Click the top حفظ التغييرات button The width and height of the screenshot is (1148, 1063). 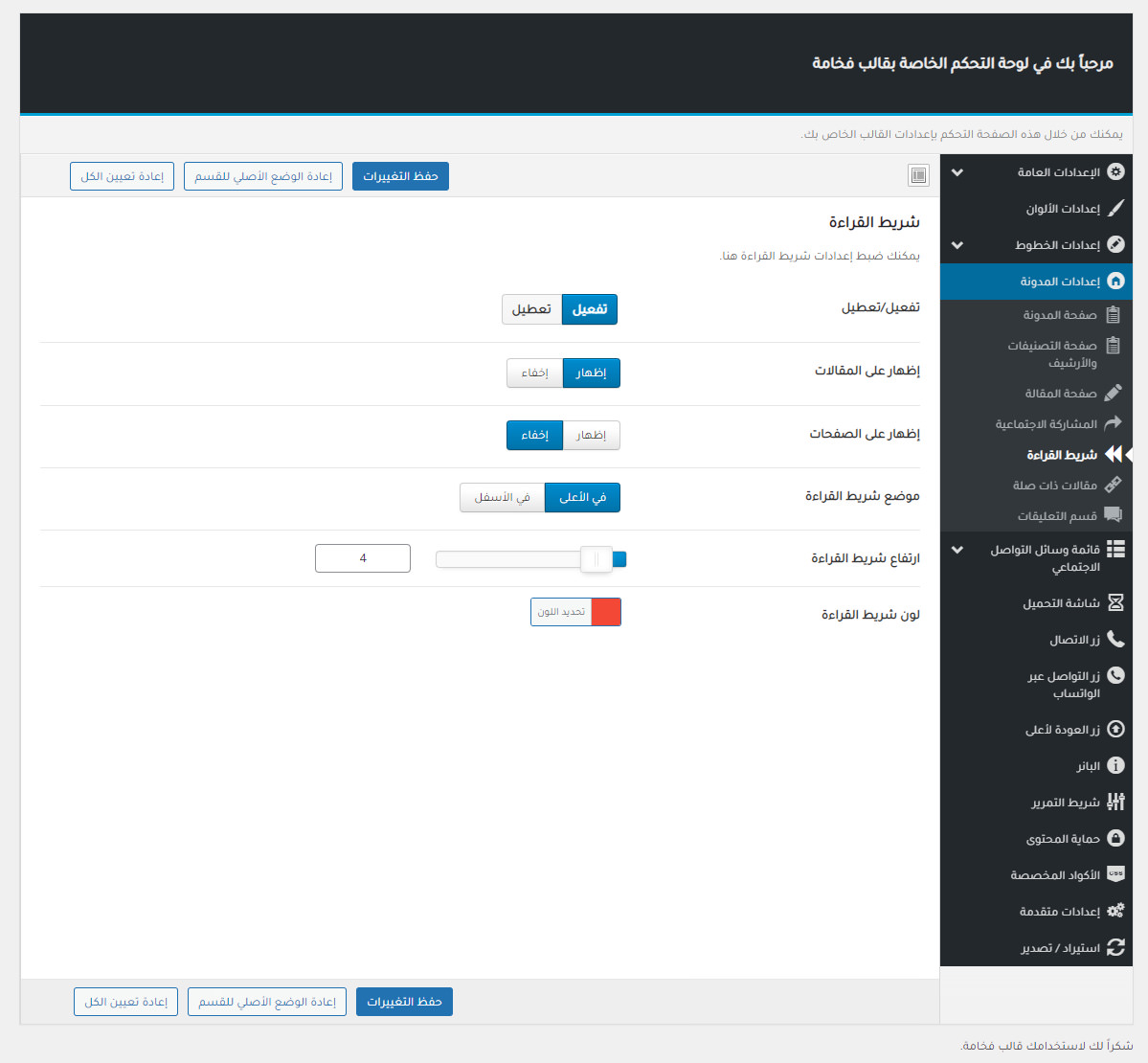coord(400,176)
